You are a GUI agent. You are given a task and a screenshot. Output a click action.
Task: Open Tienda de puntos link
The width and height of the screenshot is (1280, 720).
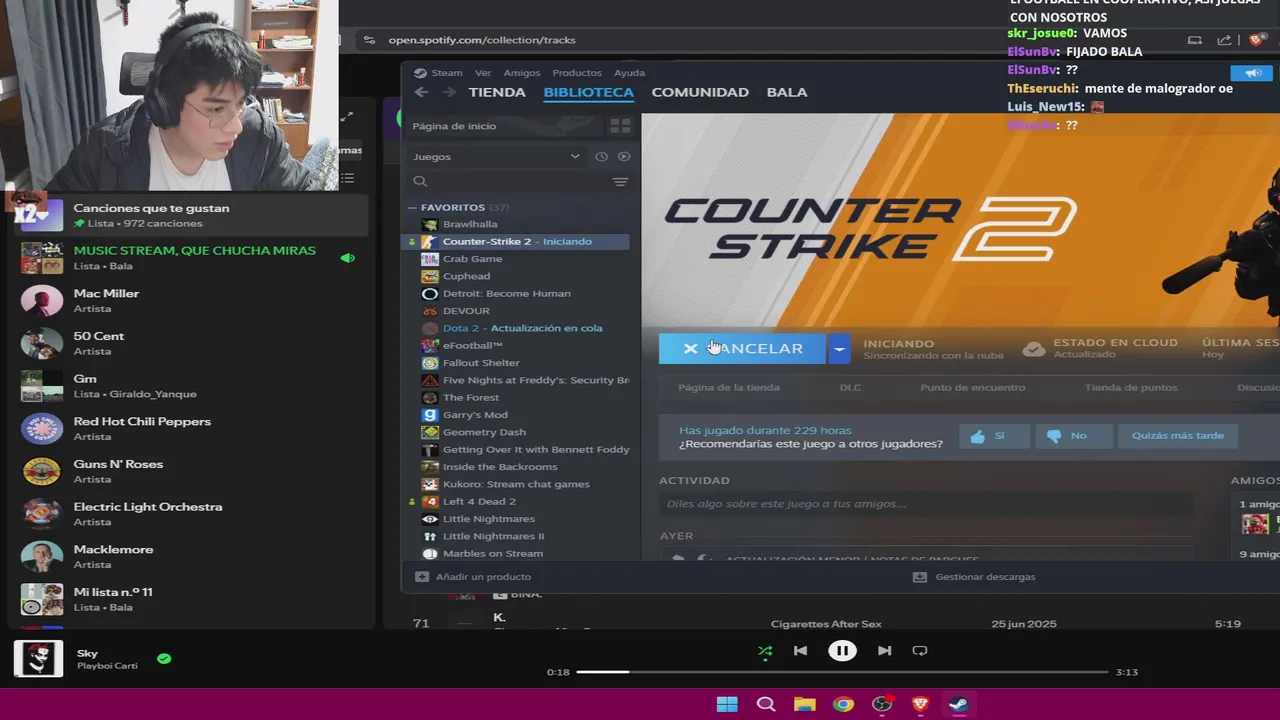tap(1131, 388)
